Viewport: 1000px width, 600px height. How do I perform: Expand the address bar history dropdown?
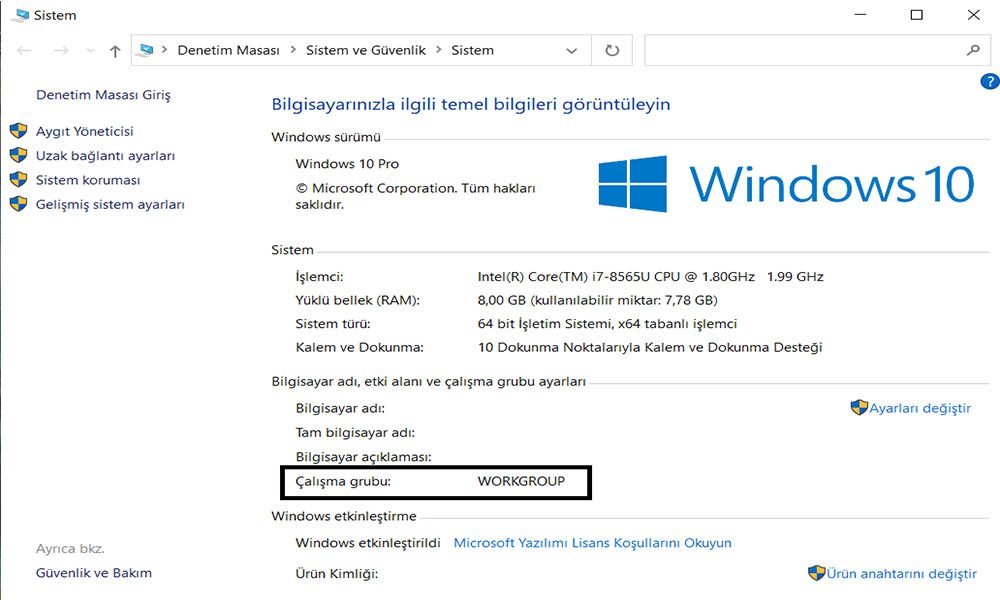point(571,50)
